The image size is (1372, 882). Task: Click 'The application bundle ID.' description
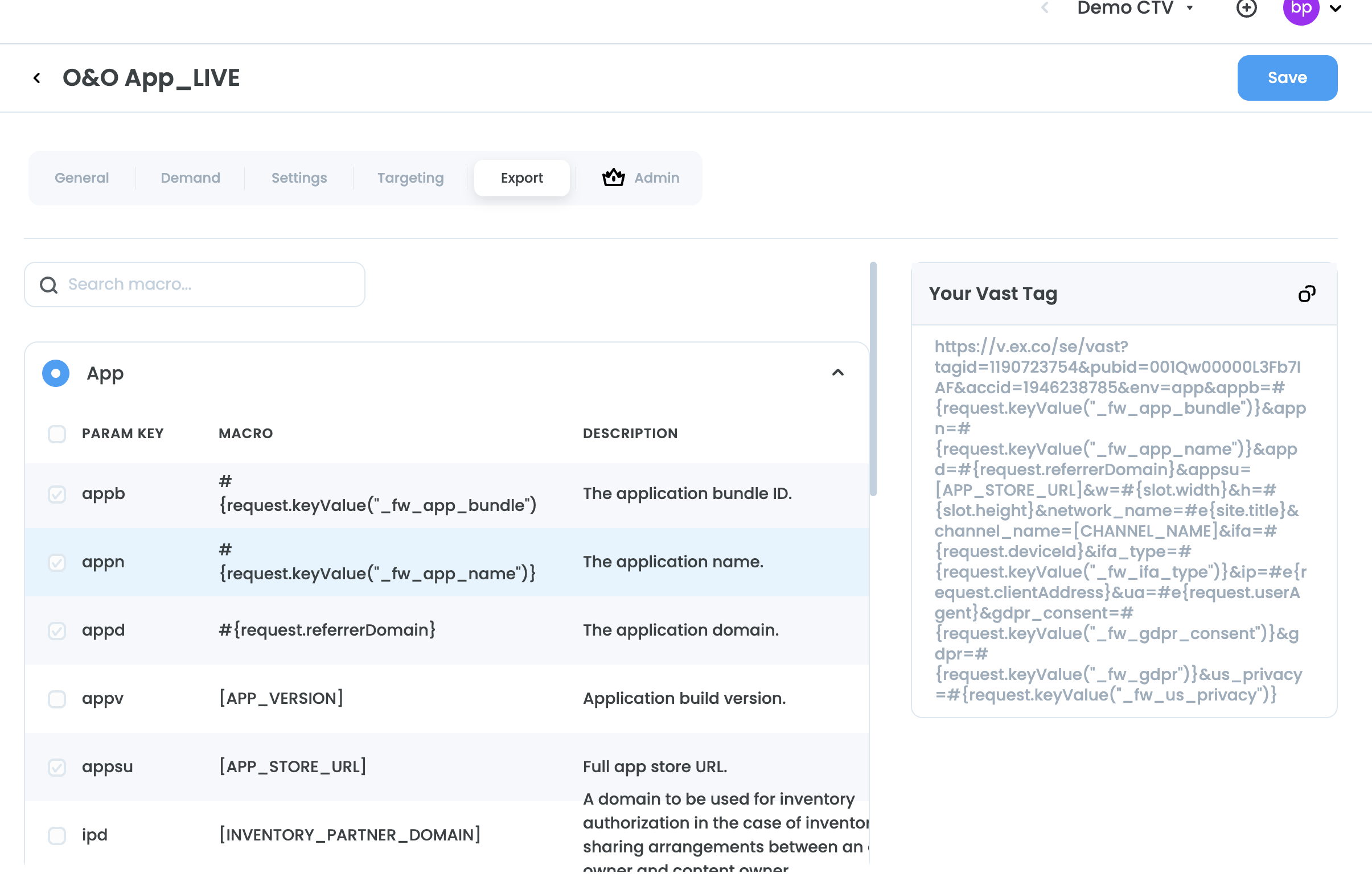(x=688, y=494)
